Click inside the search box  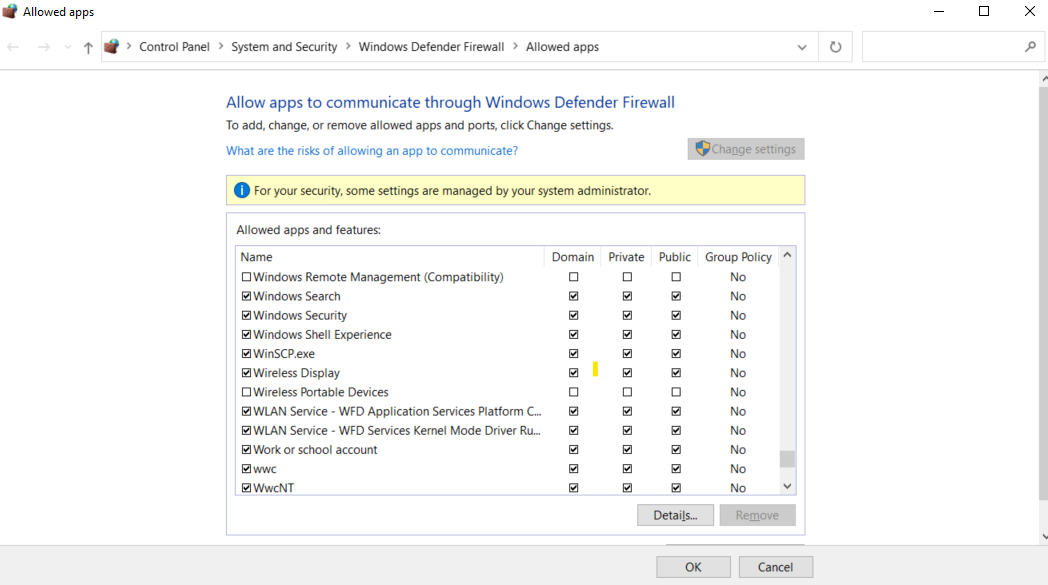click(x=940, y=46)
